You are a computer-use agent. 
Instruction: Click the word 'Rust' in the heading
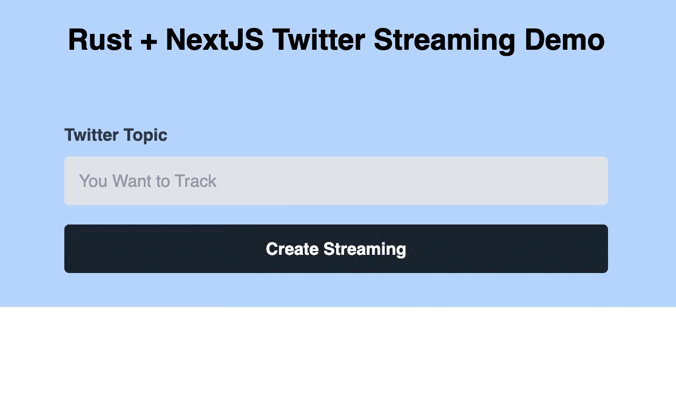coord(100,40)
